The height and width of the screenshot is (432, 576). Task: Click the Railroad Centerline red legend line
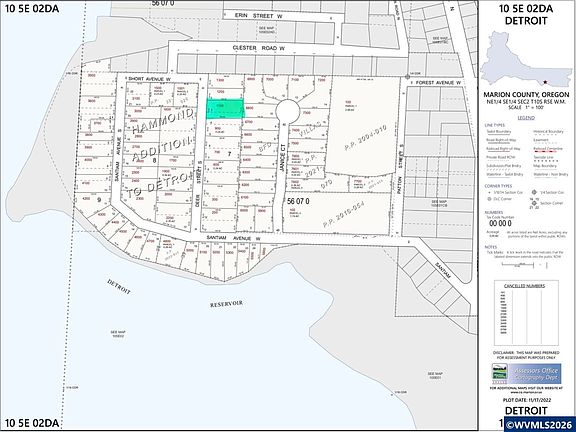548,149
